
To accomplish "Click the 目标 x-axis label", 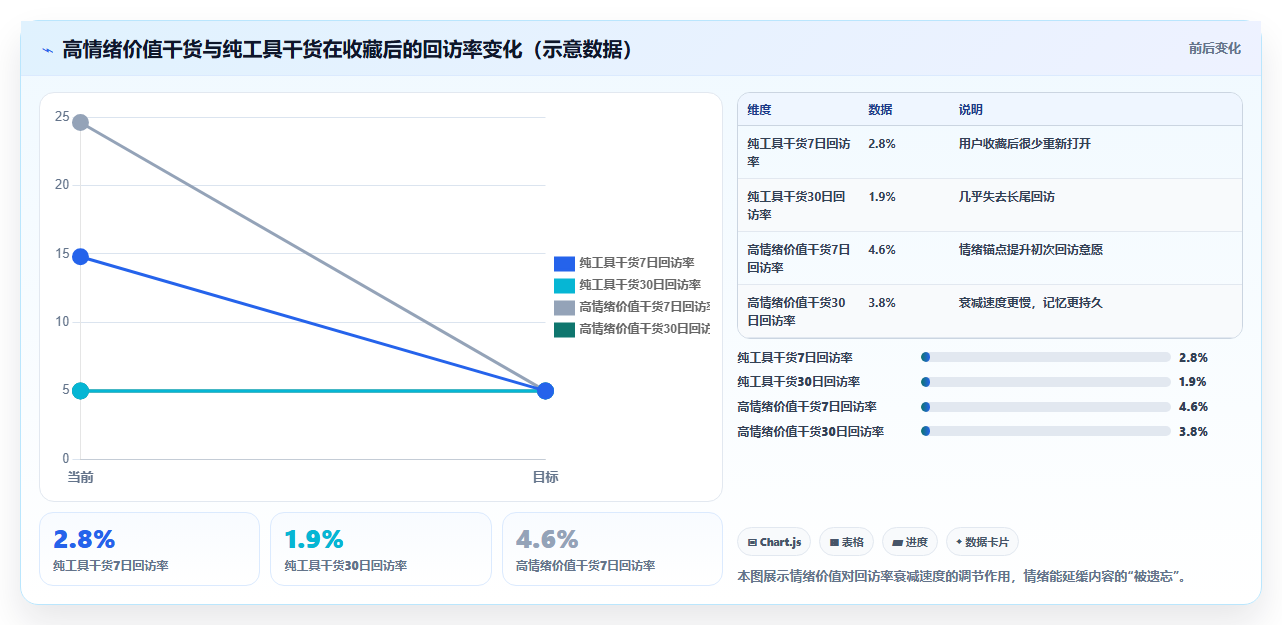I will (x=545, y=477).
